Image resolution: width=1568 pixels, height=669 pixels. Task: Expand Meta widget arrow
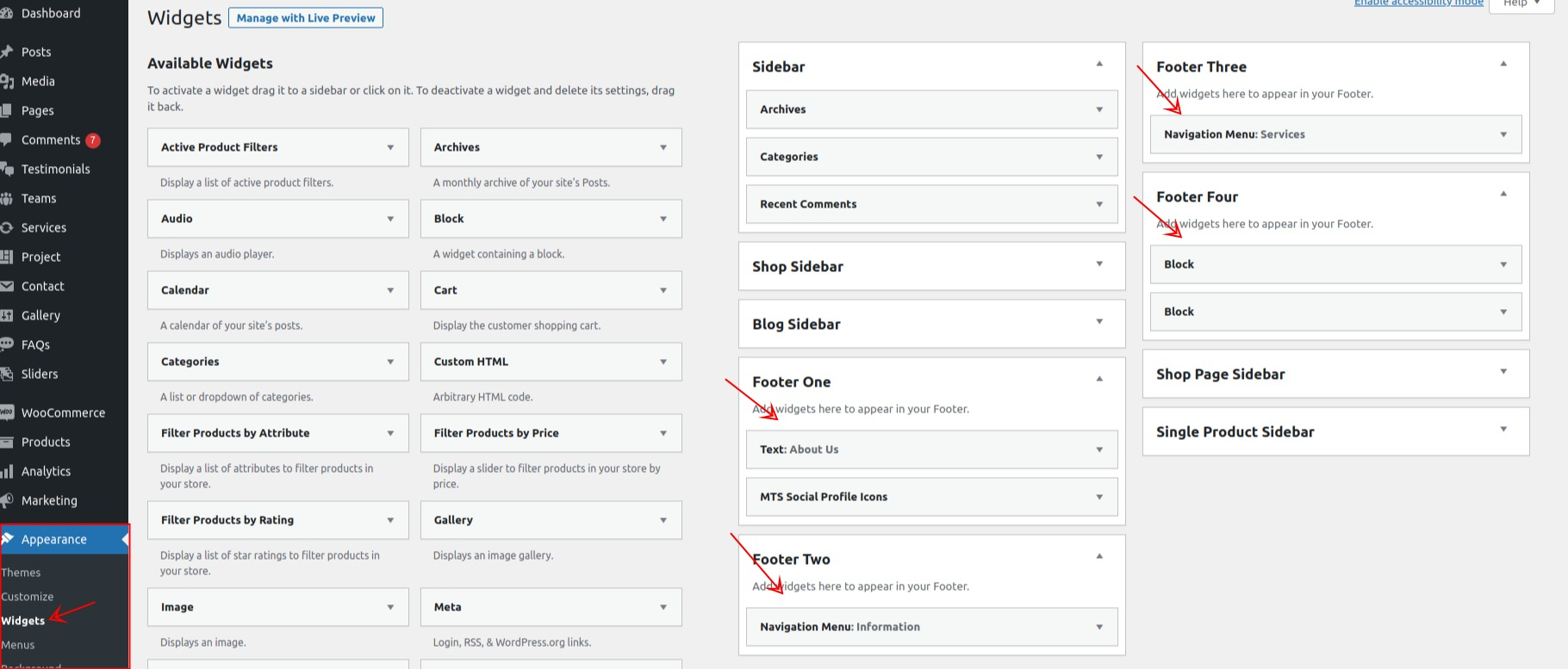point(663,607)
